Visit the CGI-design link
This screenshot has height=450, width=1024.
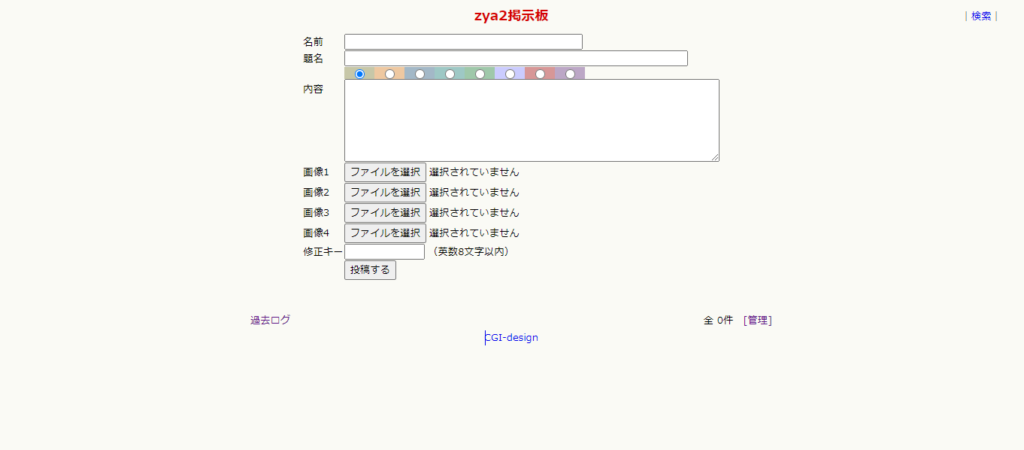[511, 338]
